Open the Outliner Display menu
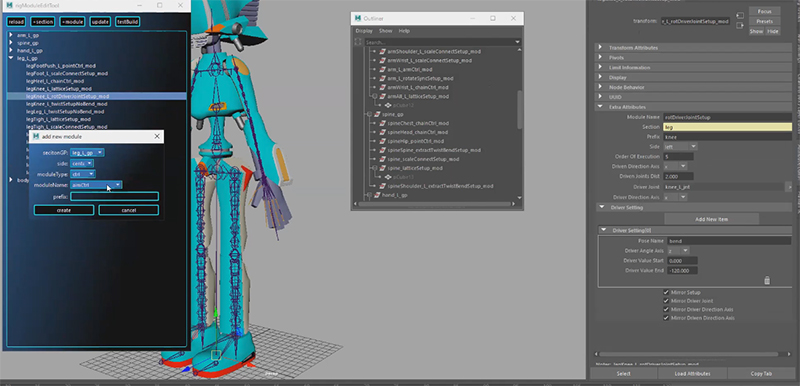This screenshot has width=800, height=386. (364, 31)
